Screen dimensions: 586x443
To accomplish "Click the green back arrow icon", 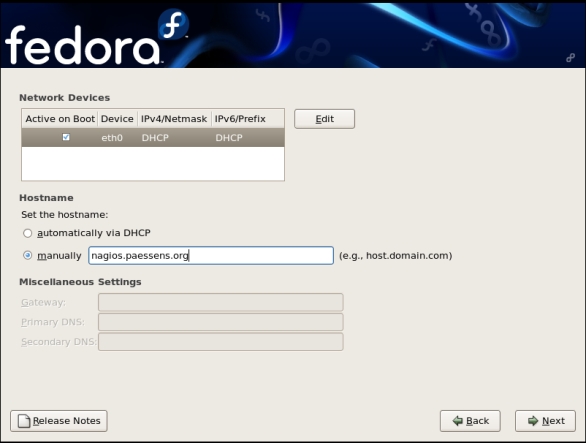I will pyautogui.click(x=457, y=421).
